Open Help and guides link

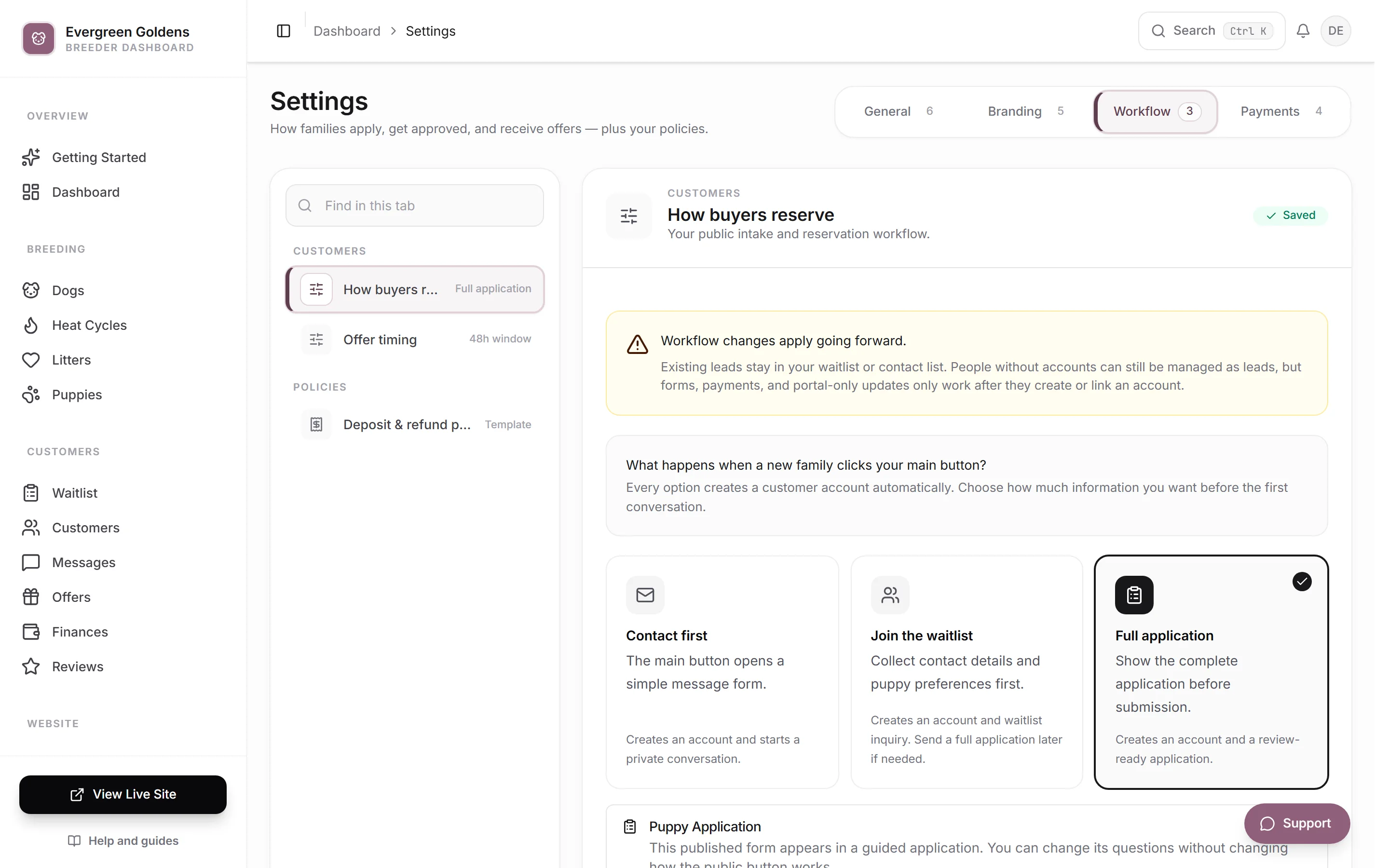coord(123,841)
